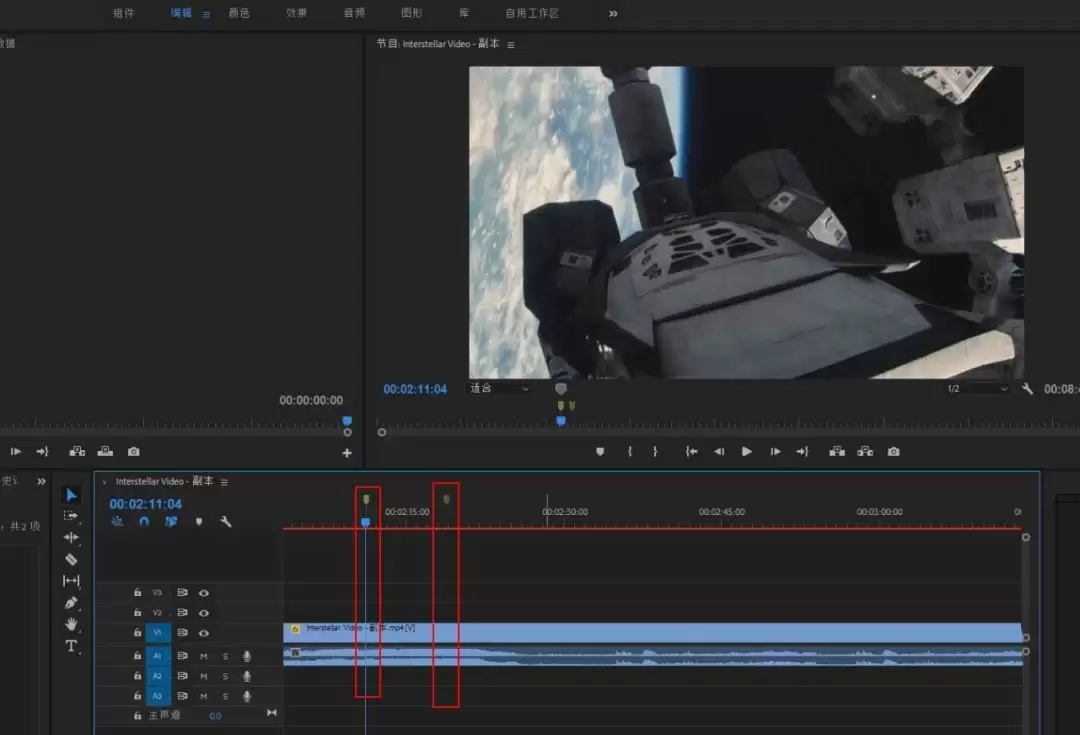Mark Out point in Program monitor

(x=655, y=451)
